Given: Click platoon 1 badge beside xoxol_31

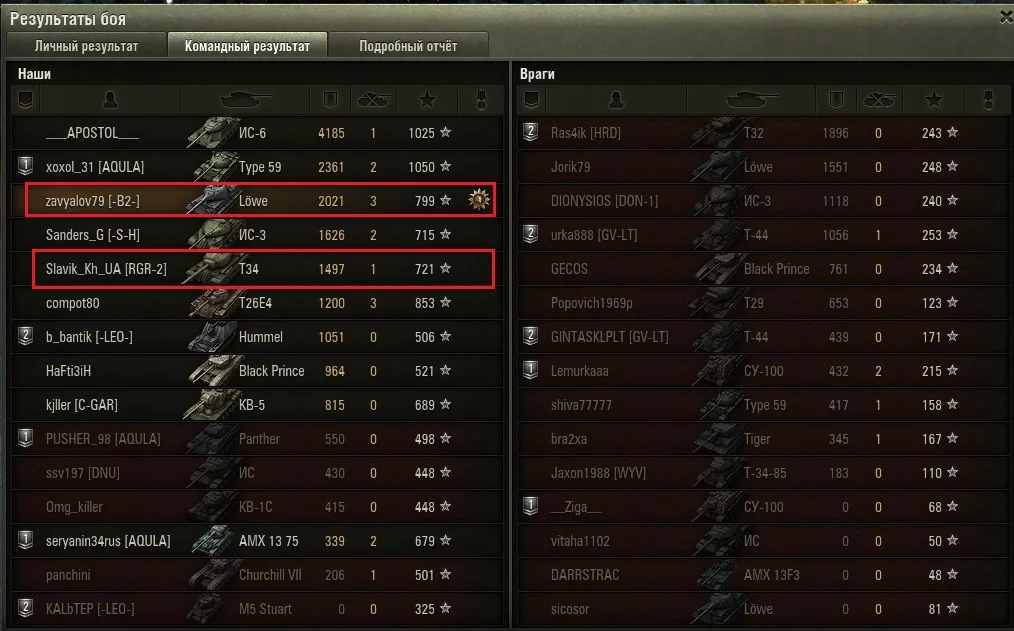Looking at the screenshot, I should 25,166.
